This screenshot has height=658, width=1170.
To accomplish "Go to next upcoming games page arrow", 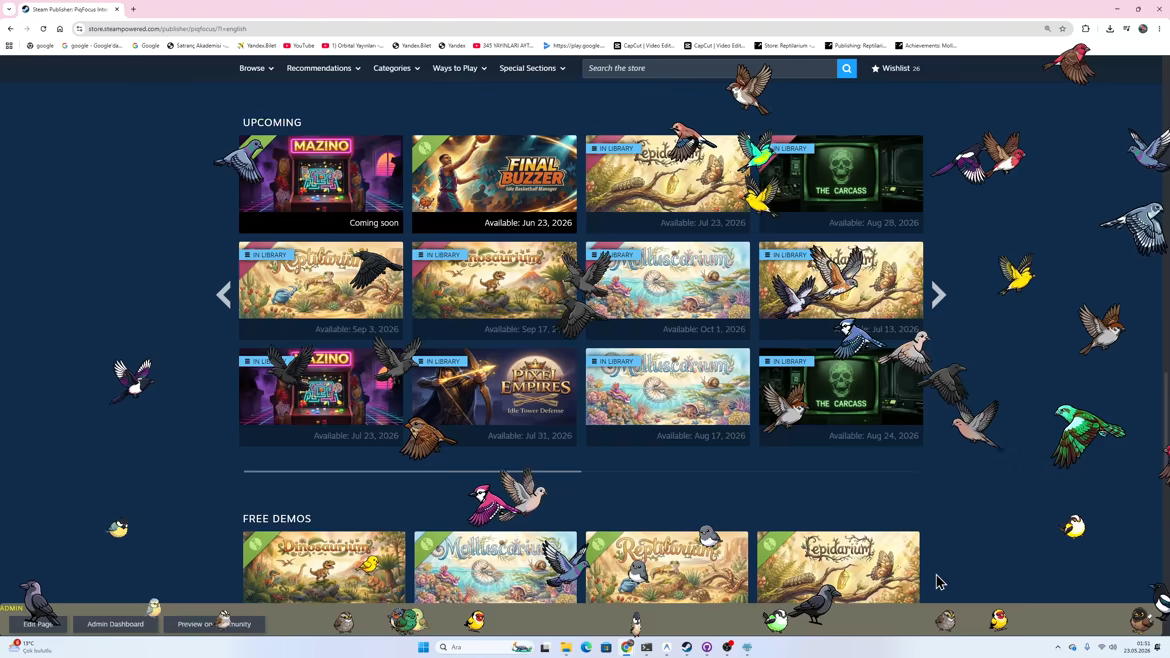I will point(938,295).
